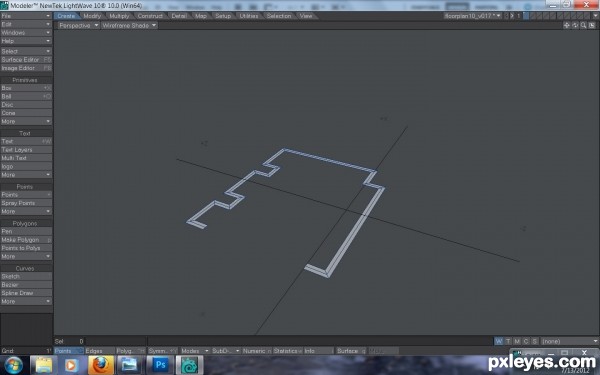600x375 pixels.
Task: Go to previous layer bank arrow
Action: coord(506,16)
